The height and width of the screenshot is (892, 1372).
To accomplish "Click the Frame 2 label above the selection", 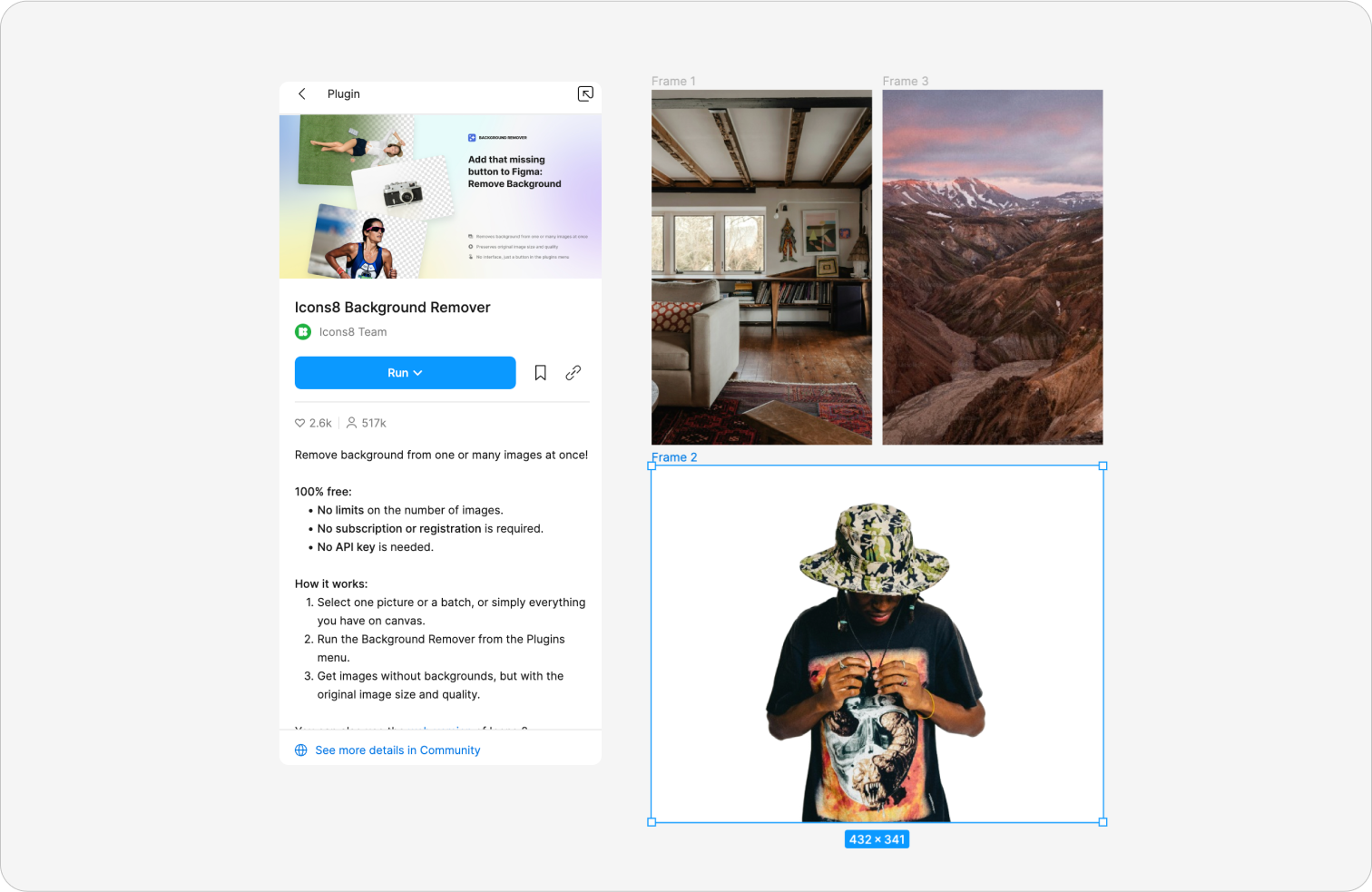I will coord(674,457).
